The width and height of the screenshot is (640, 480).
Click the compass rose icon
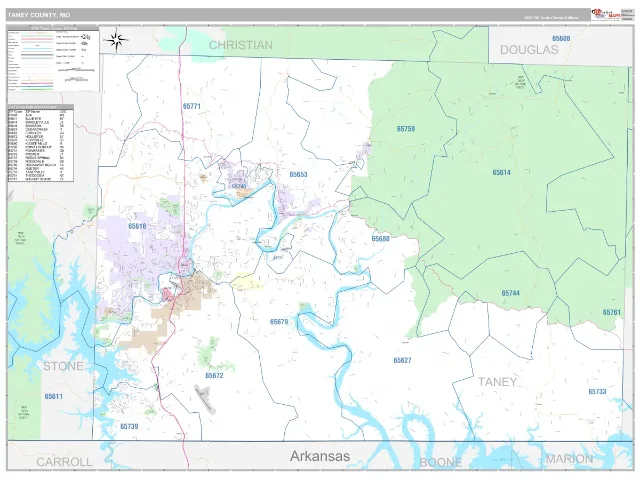tap(116, 40)
